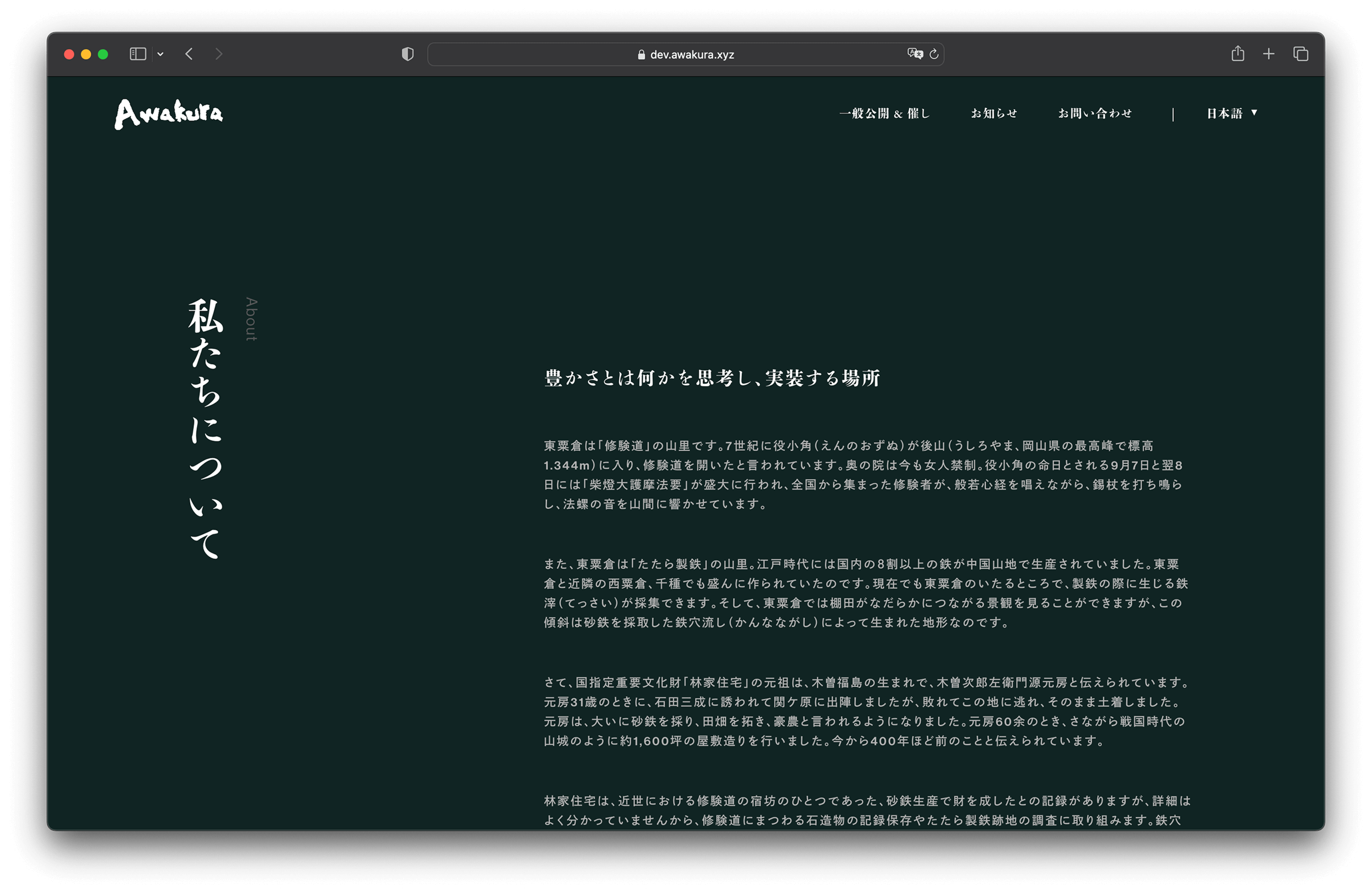Go back to the previous page

coord(189,54)
